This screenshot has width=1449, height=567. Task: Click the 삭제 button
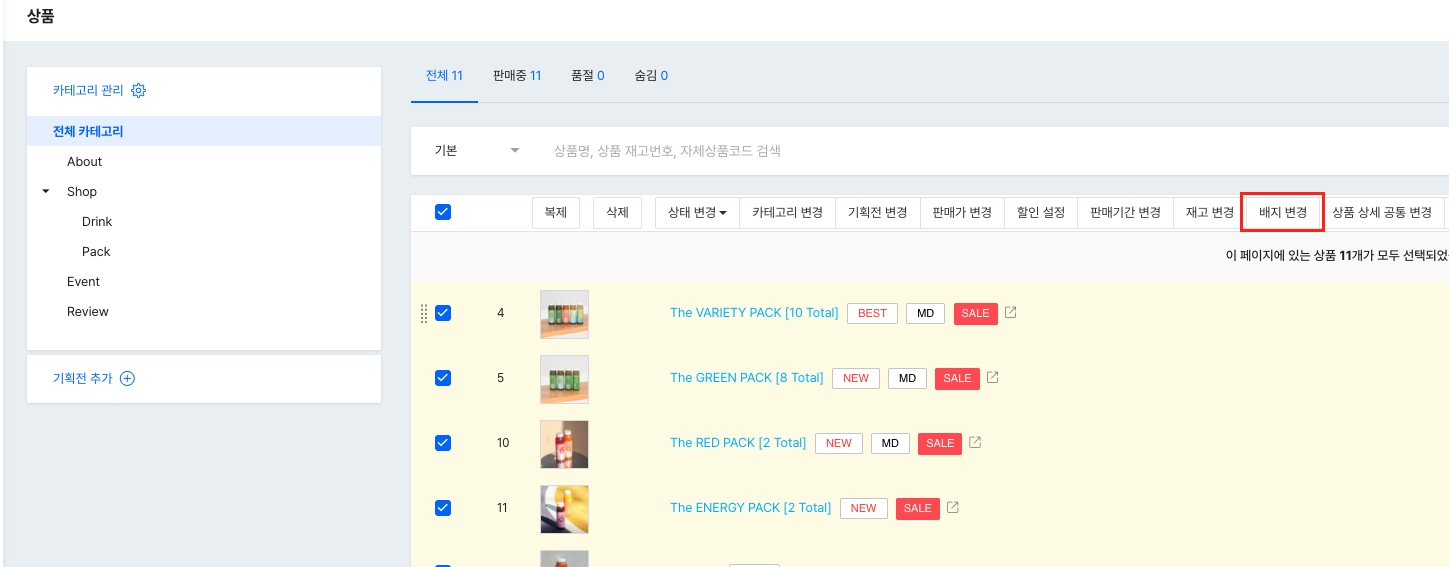tap(617, 213)
